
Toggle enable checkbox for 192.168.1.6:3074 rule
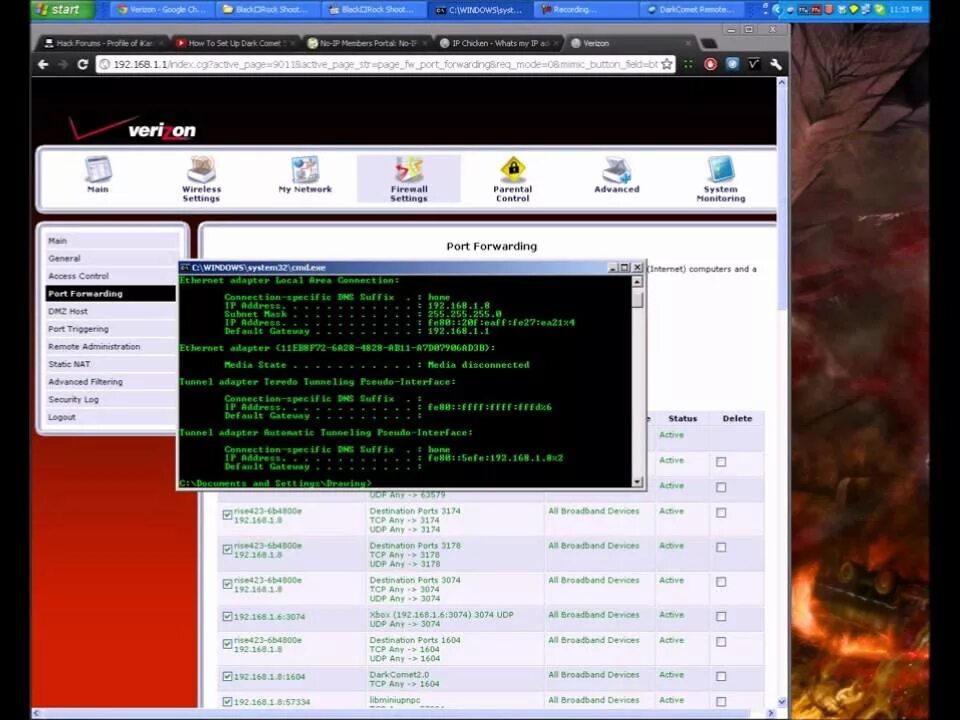tap(227, 617)
